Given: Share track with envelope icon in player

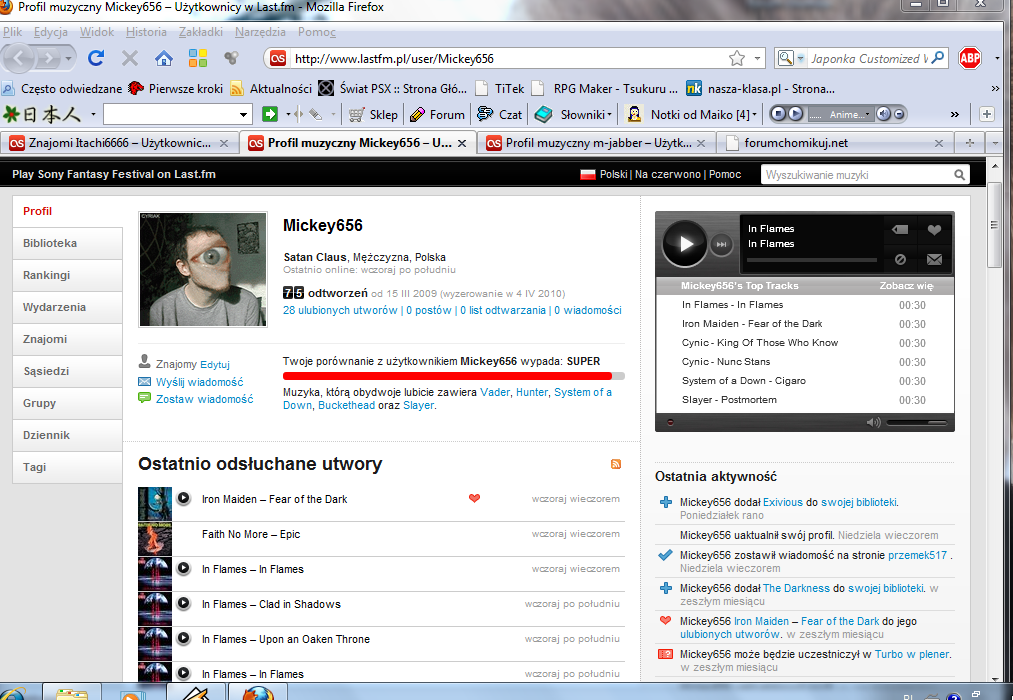Looking at the screenshot, I should [934, 260].
